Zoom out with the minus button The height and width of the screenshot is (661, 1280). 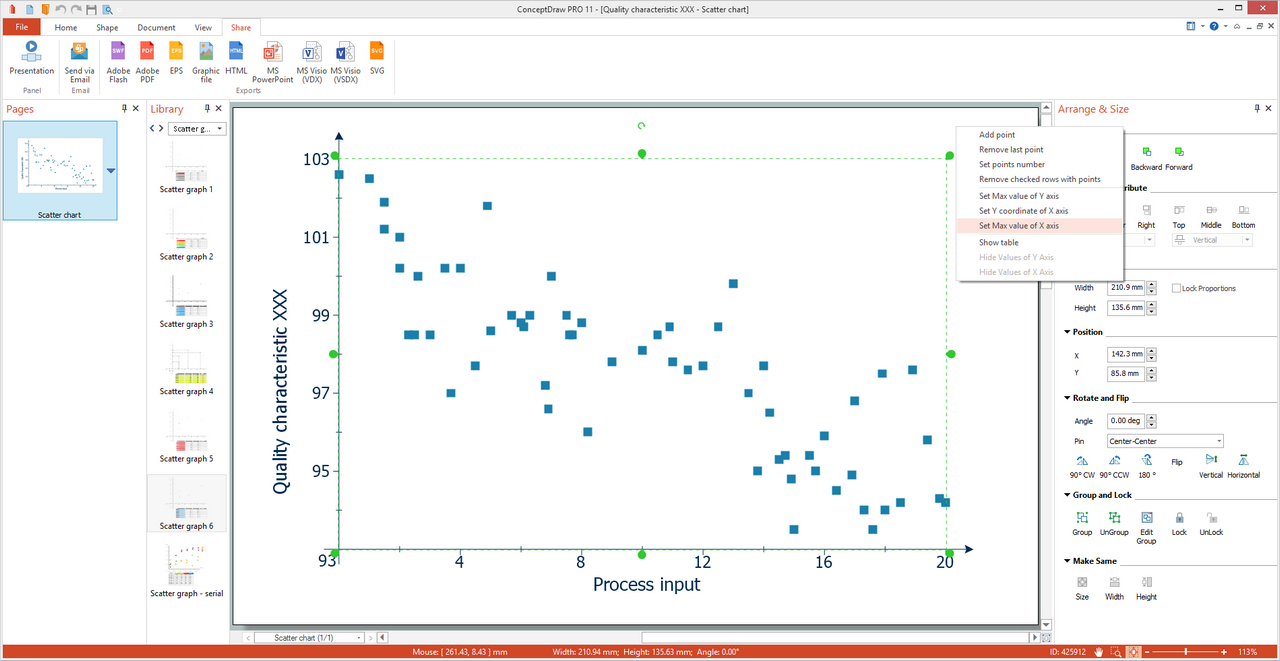1148,652
